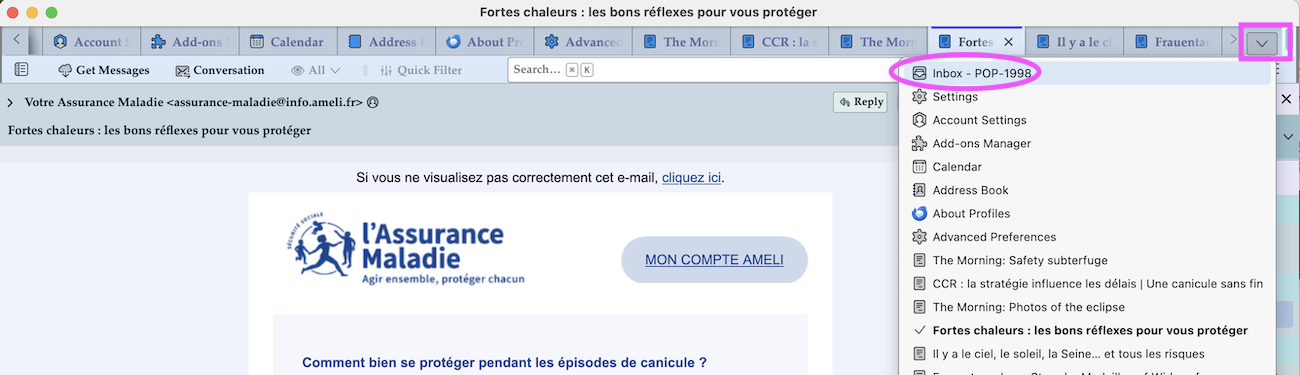1300x375 pixels.
Task: Click the Advanced Preferences gear icon in menu
Action: pyautogui.click(x=920, y=237)
